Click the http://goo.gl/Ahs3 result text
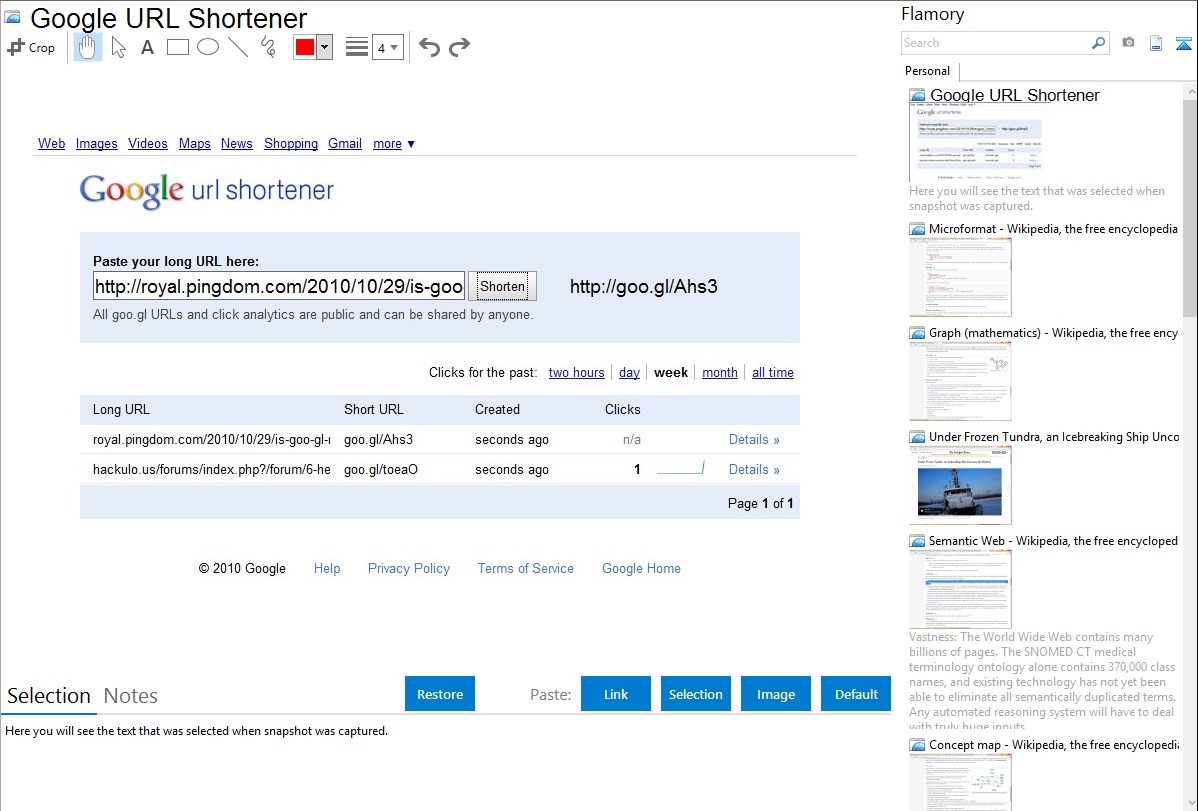 (x=643, y=287)
